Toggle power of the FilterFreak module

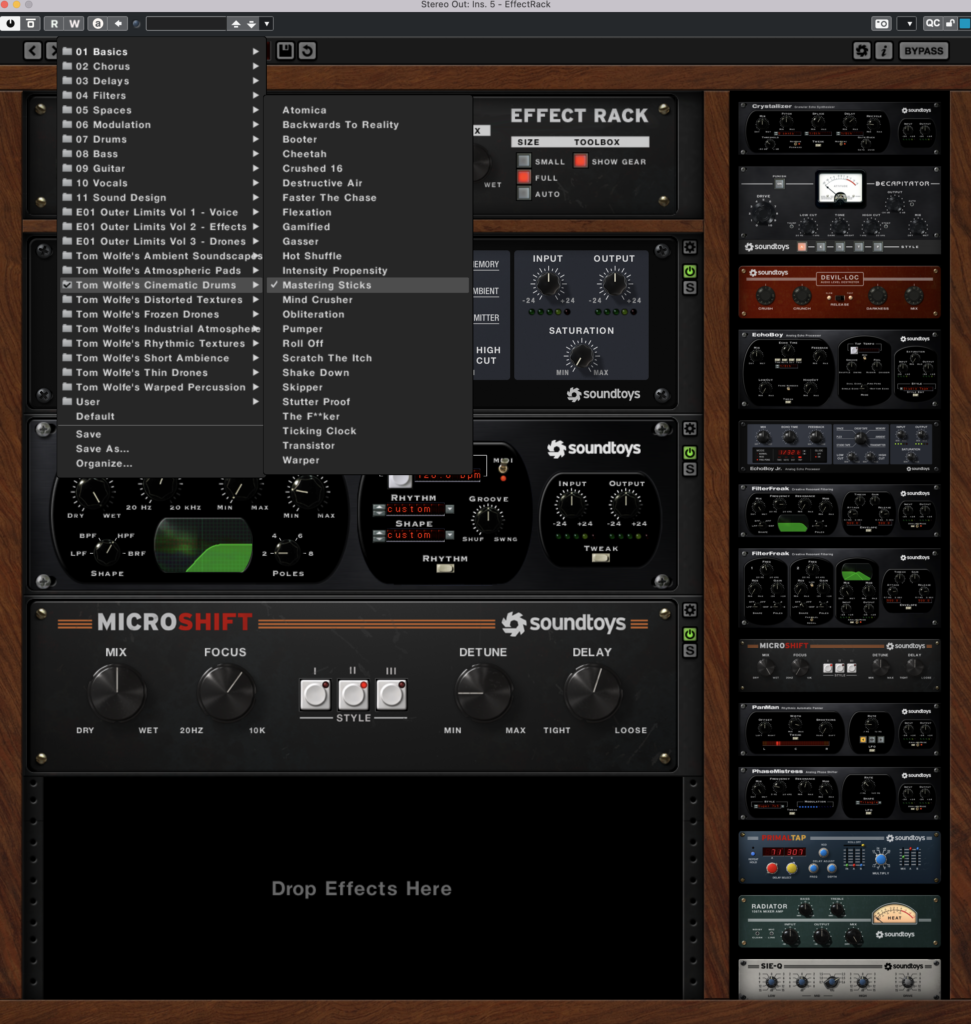pyautogui.click(x=690, y=453)
